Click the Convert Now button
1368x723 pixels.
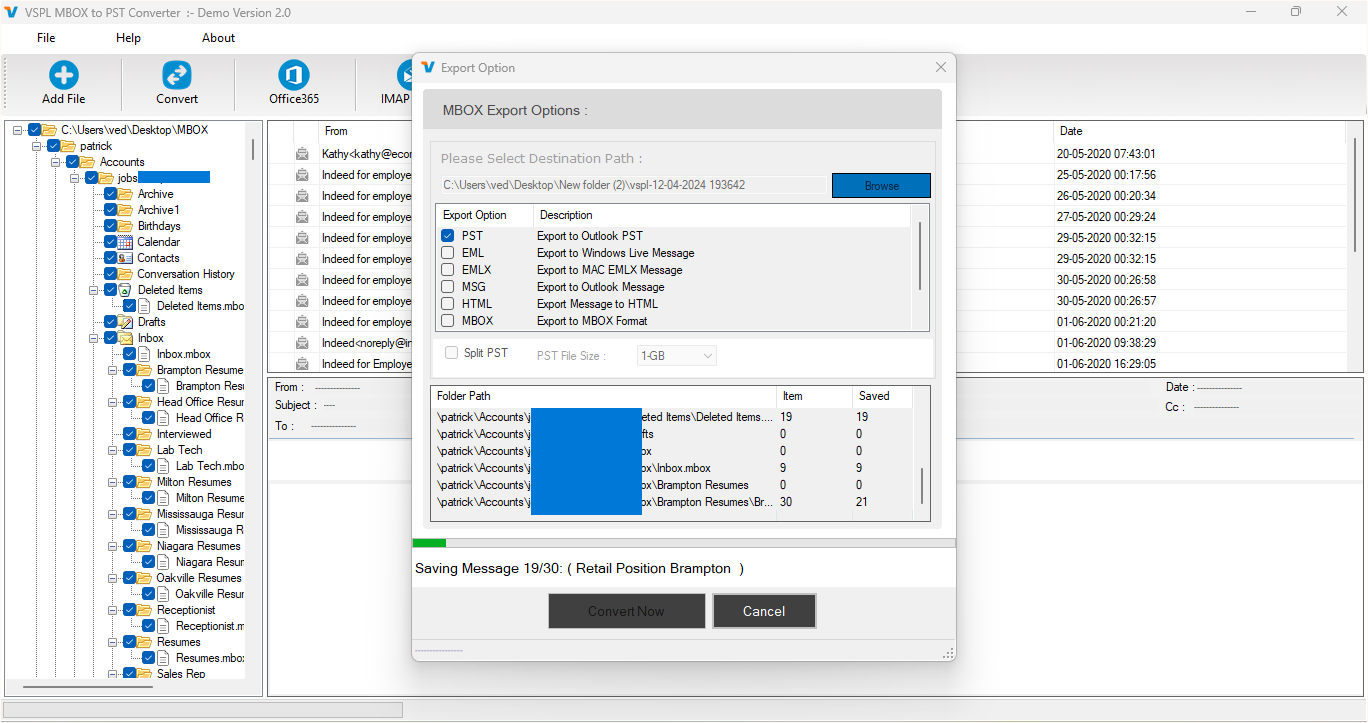pos(626,611)
